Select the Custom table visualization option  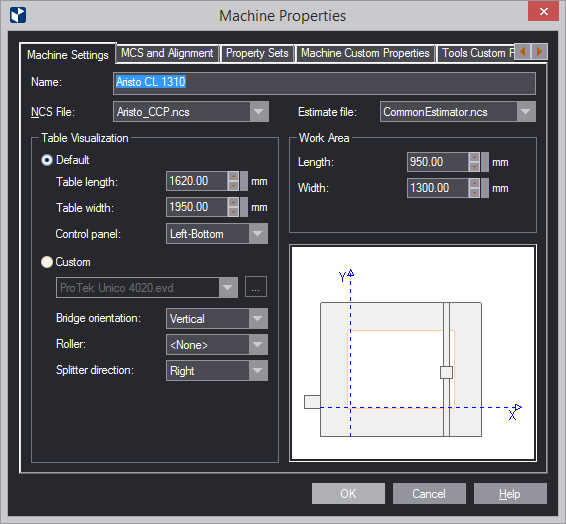coord(47,262)
